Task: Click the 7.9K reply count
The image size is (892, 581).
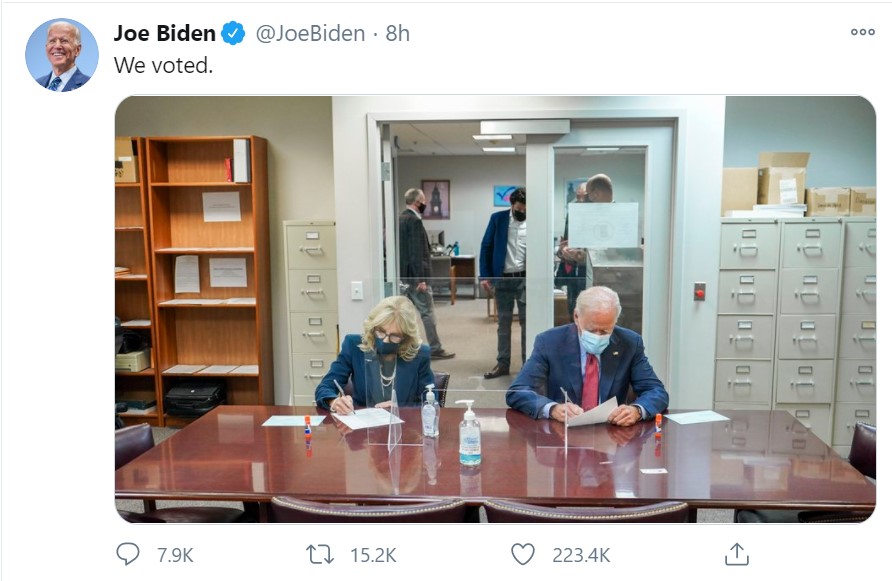Action: (175, 554)
